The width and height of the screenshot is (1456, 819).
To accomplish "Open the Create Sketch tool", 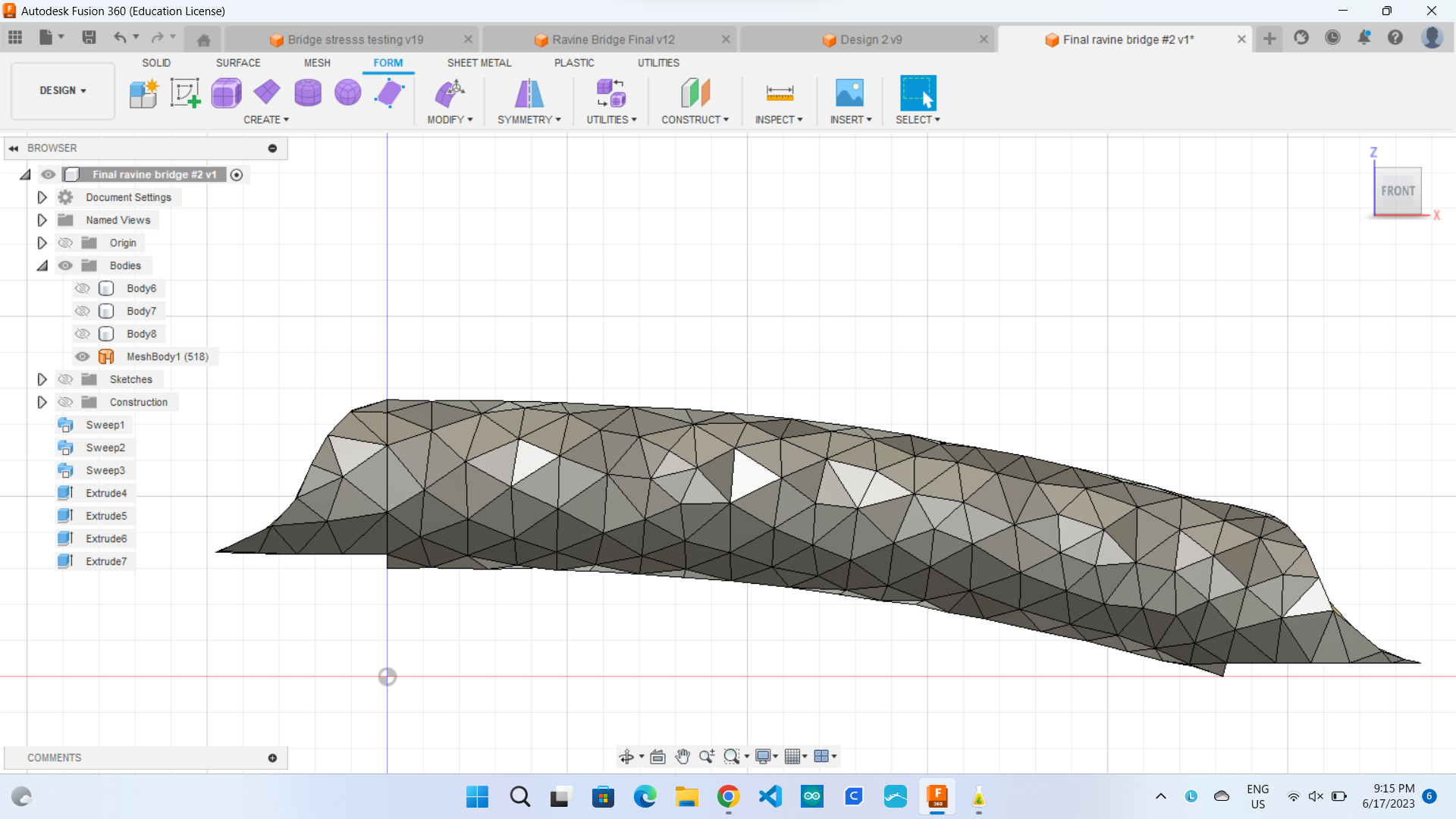I will (185, 93).
